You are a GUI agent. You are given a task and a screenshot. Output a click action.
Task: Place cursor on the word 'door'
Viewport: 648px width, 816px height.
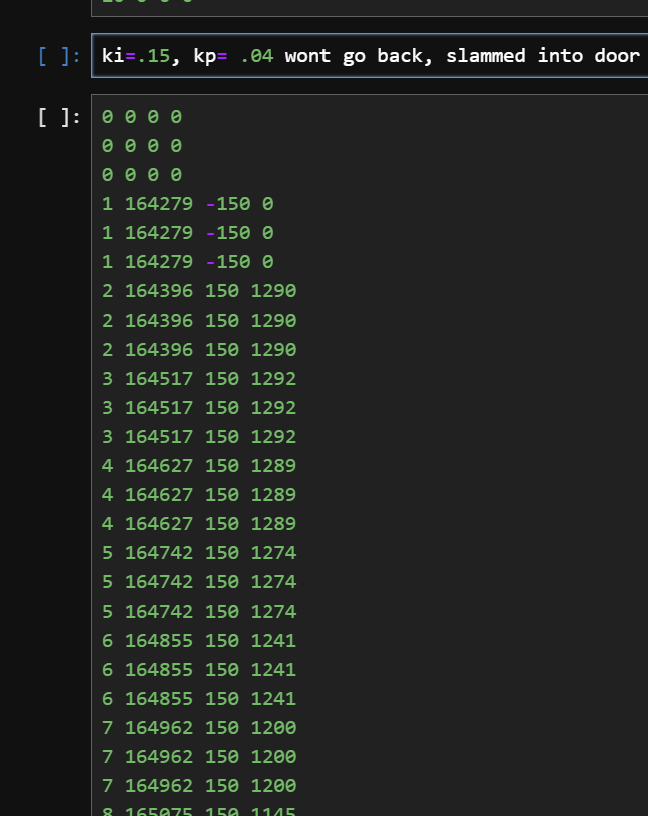pos(616,56)
